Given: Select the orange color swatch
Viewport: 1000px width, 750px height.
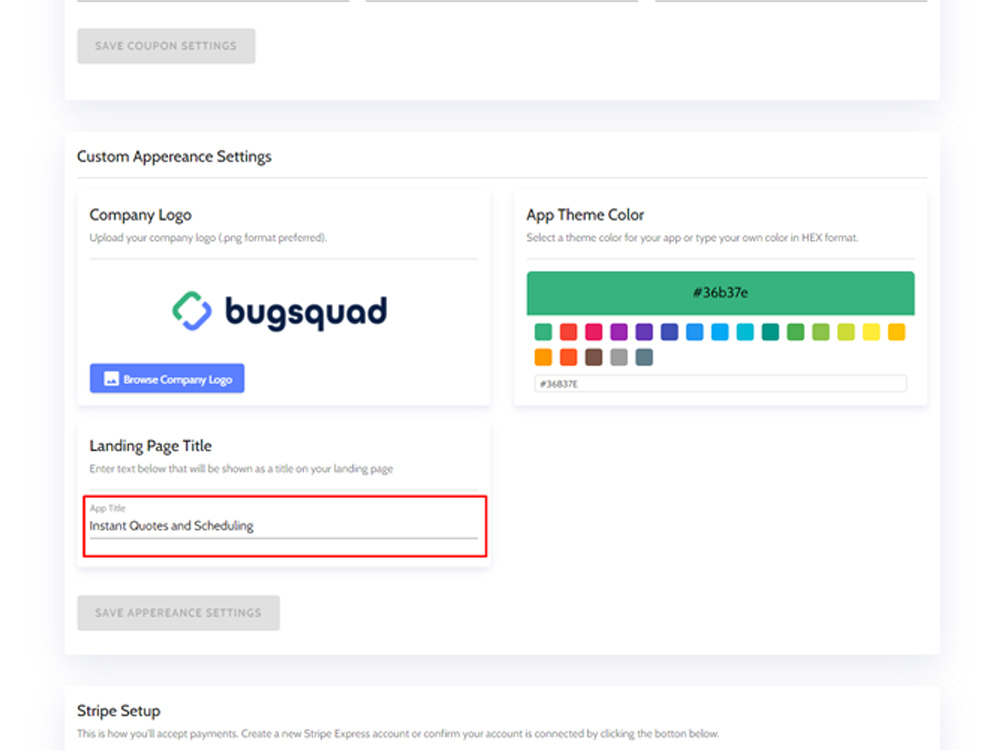Looking at the screenshot, I should click(543, 357).
